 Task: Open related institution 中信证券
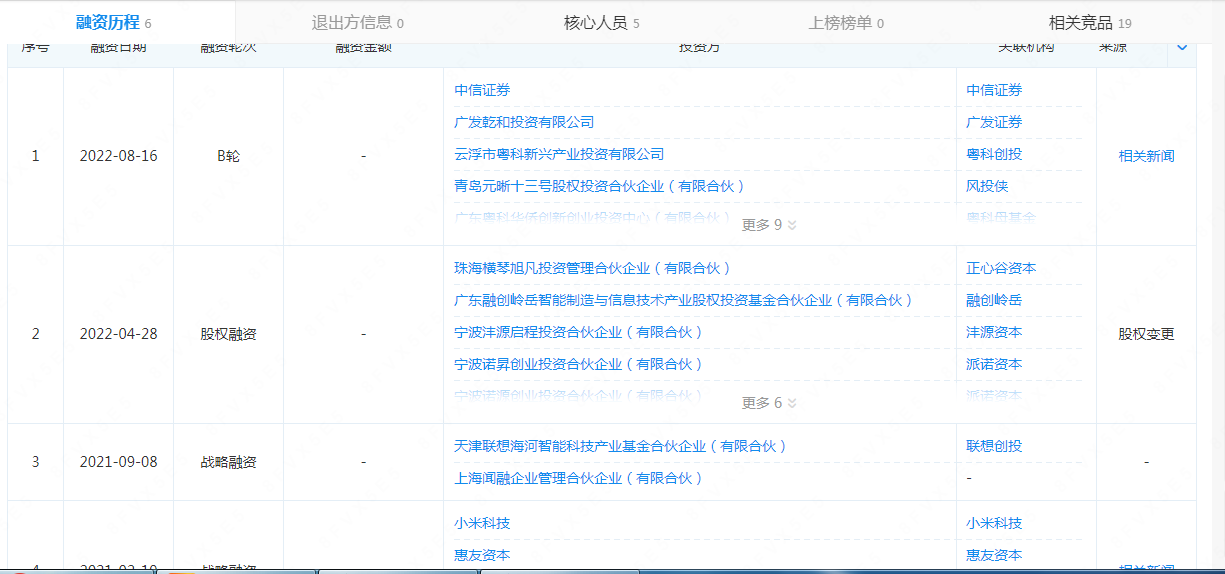pos(994,90)
